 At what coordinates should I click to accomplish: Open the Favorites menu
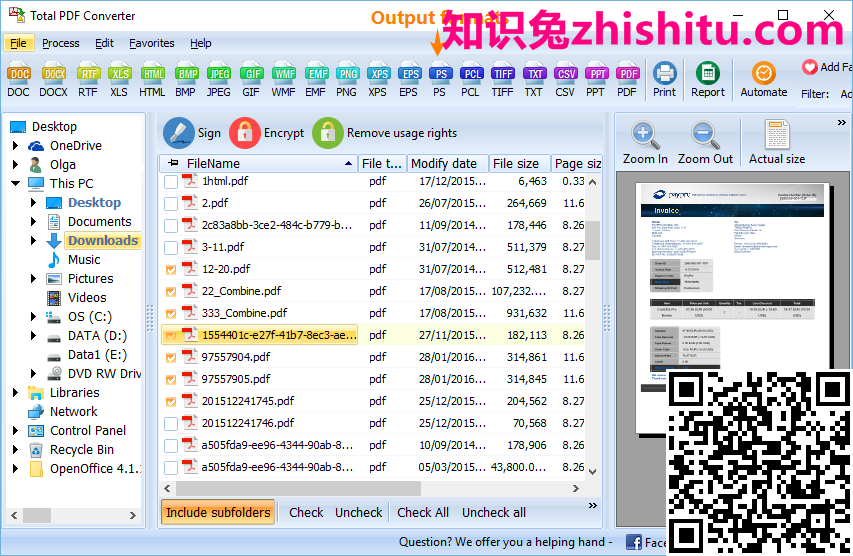click(x=152, y=43)
